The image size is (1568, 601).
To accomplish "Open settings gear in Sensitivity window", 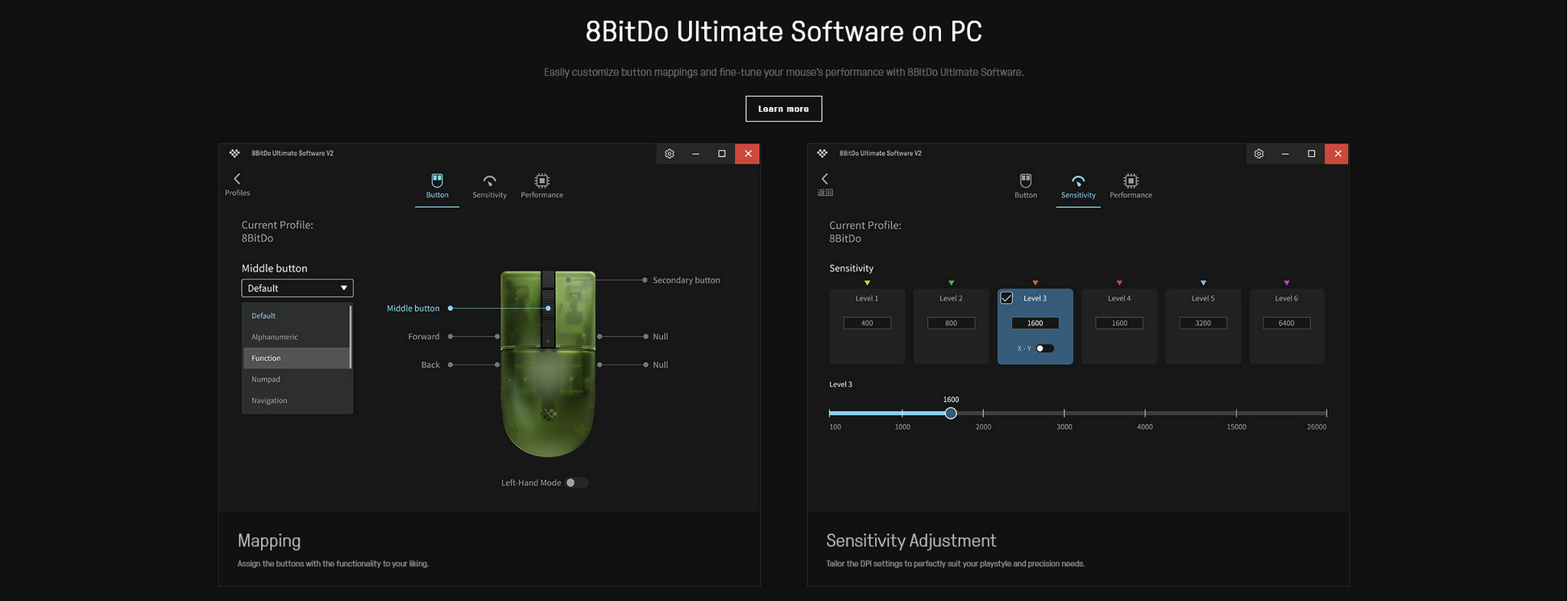I will pos(1259,154).
